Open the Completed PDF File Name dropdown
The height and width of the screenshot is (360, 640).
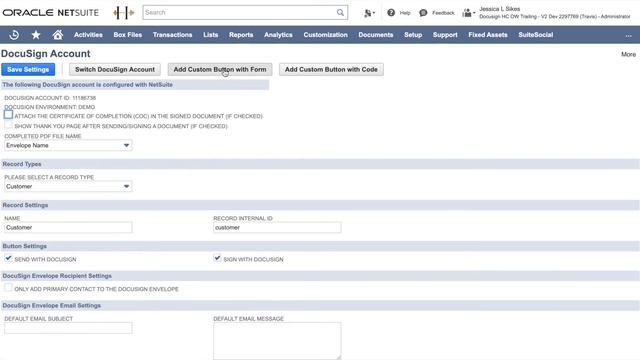(x=68, y=145)
